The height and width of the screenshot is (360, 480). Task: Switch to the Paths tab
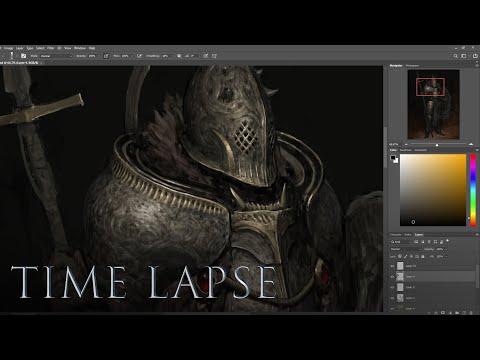[408, 235]
